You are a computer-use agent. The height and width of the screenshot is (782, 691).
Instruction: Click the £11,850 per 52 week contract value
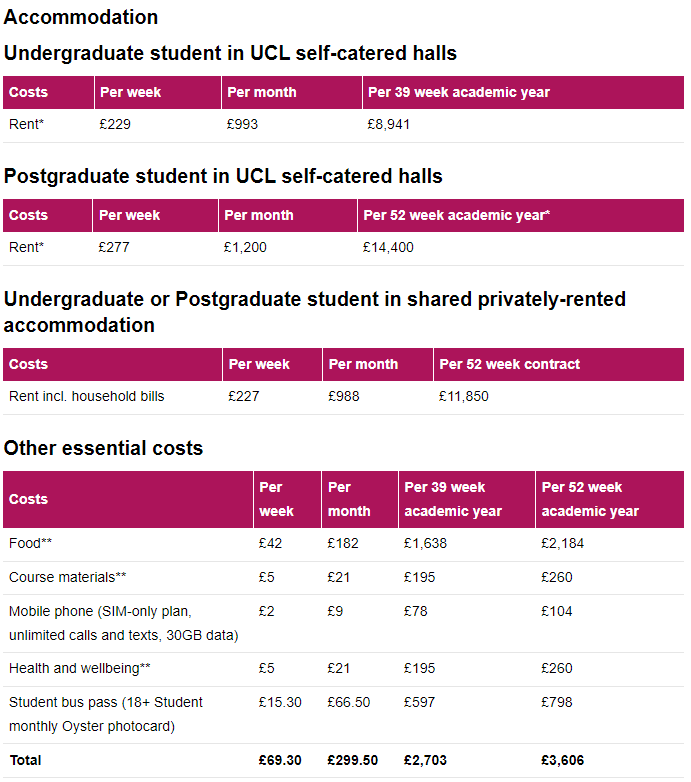pyautogui.click(x=464, y=397)
